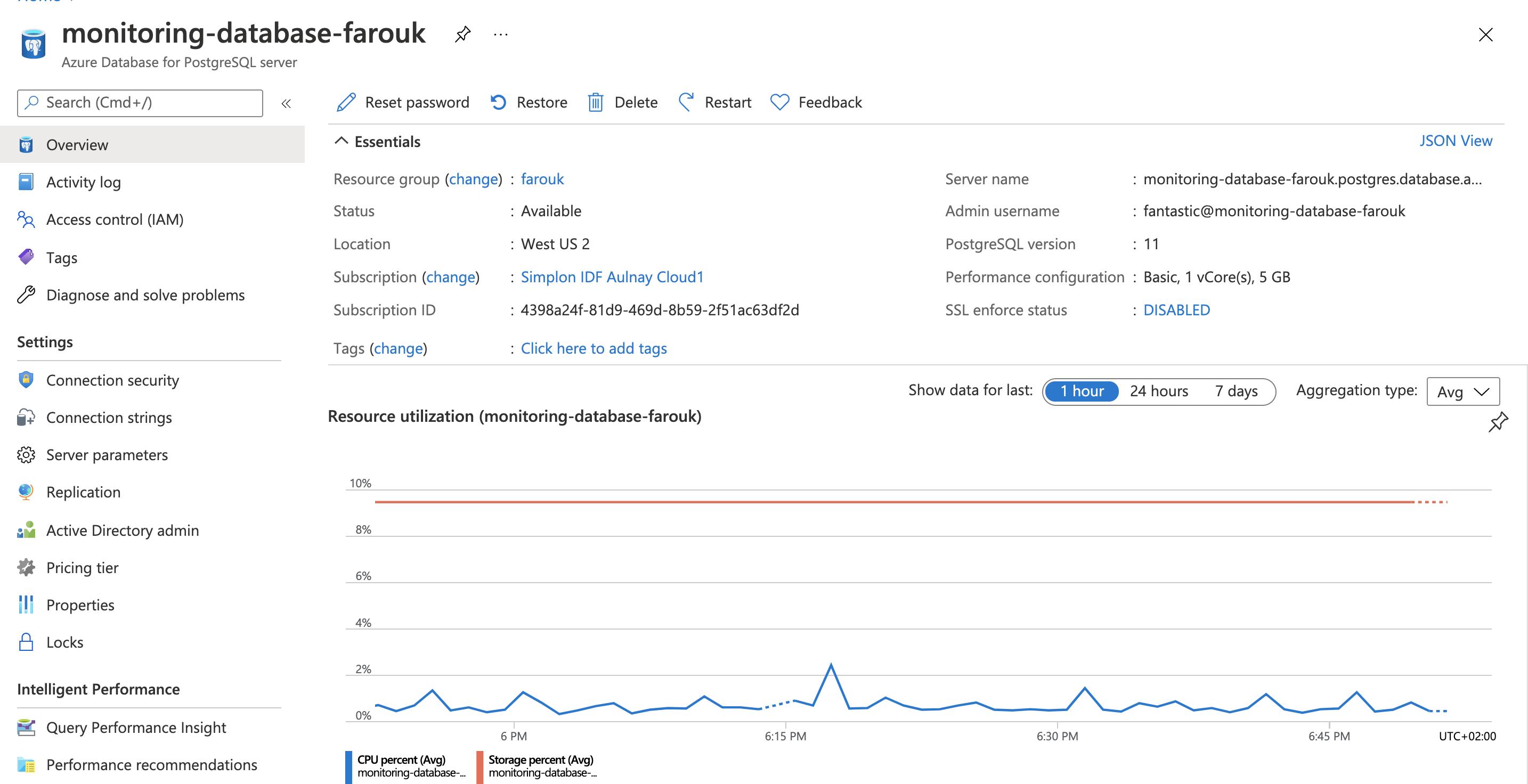Image resolution: width=1528 pixels, height=784 pixels.
Task: Open the Connection security shield icon
Action: [x=26, y=380]
